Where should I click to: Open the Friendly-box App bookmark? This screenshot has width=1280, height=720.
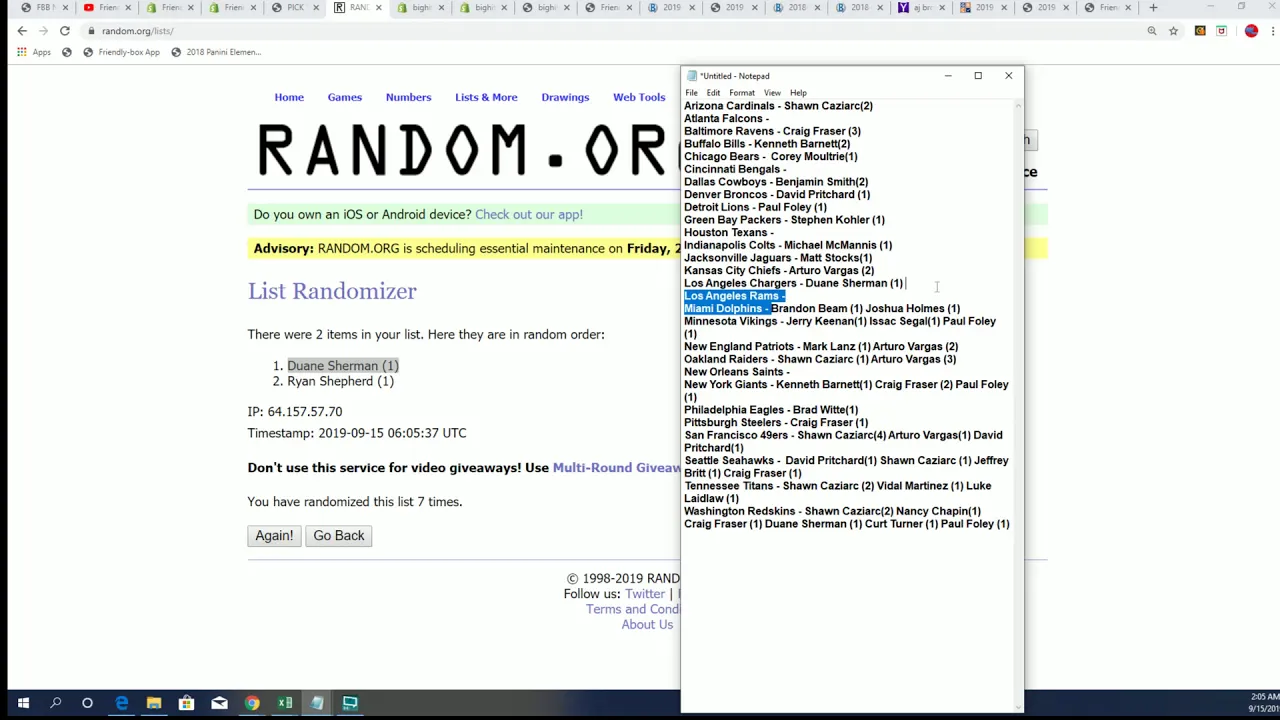tap(121, 52)
